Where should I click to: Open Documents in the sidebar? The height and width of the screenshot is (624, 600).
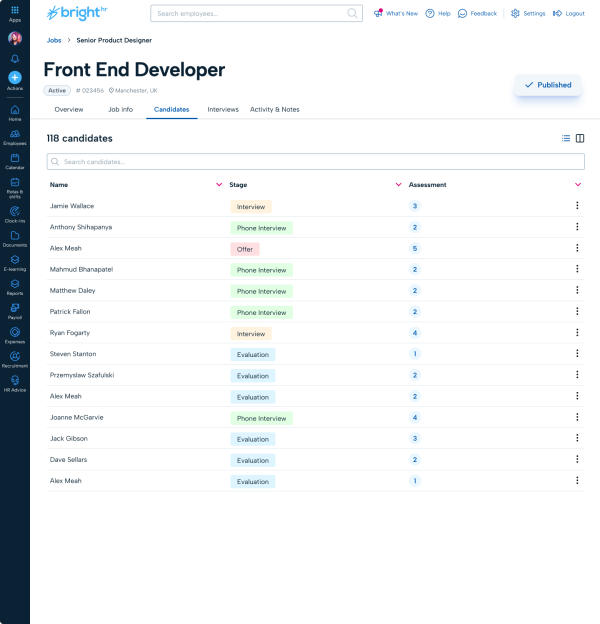pyautogui.click(x=15, y=239)
